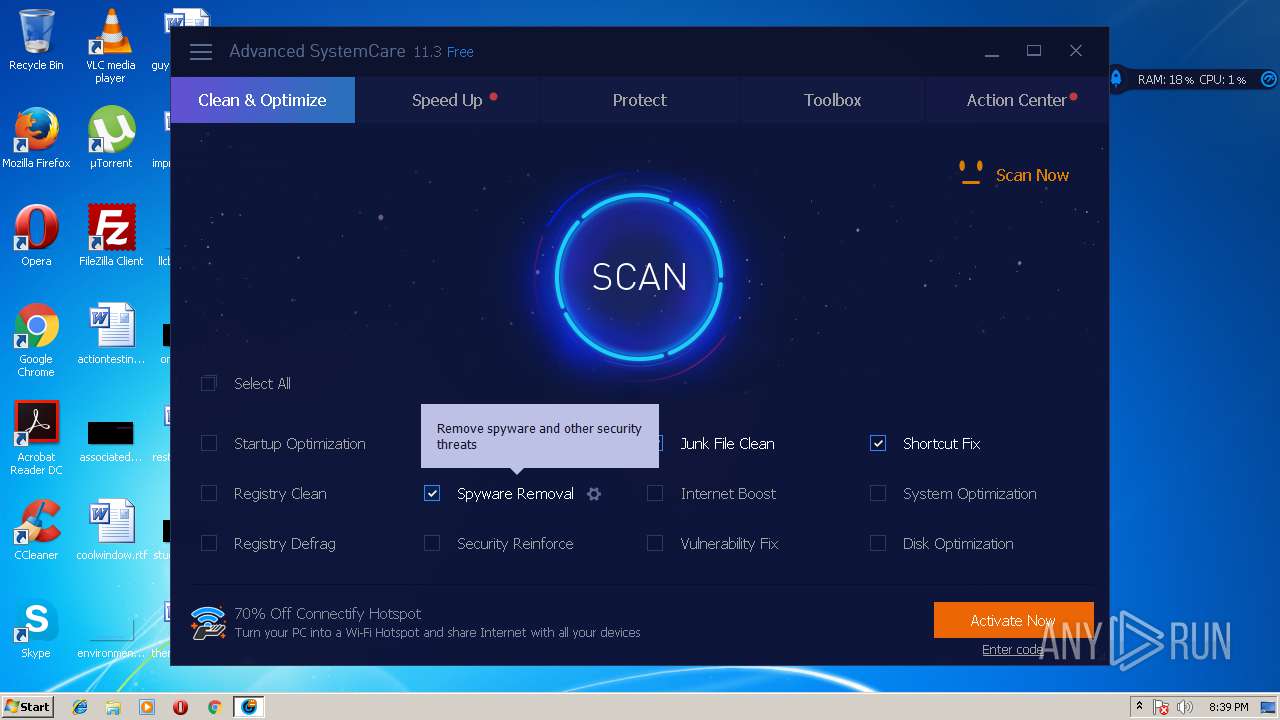Click the taskbar clock showing 8:39 PM
This screenshot has width=1280, height=720.
tap(1228, 707)
